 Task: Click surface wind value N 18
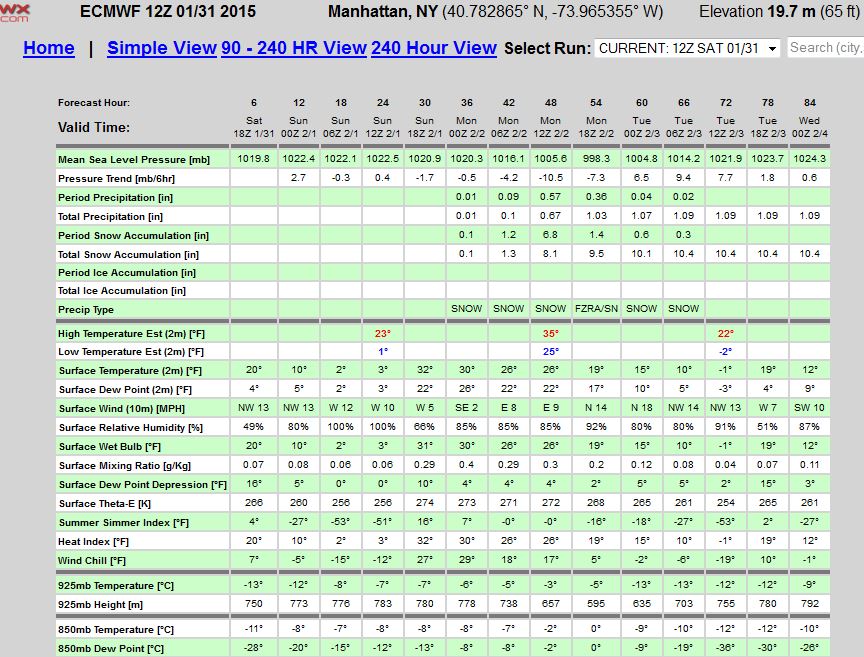pyautogui.click(x=641, y=408)
